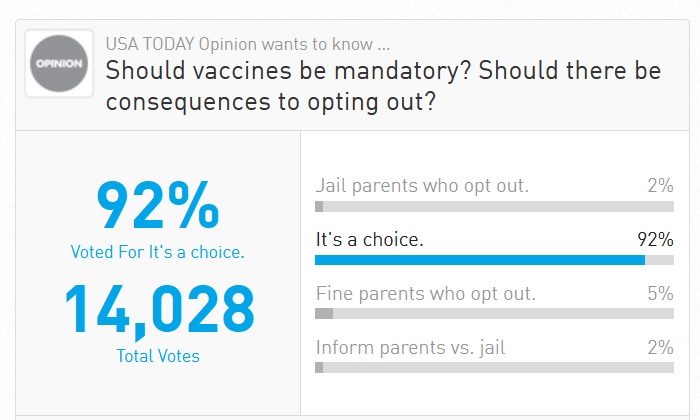This screenshot has height=420, width=700.
Task: Click the 'consequences to opting out?' headline line
Action: [x=270, y=102]
